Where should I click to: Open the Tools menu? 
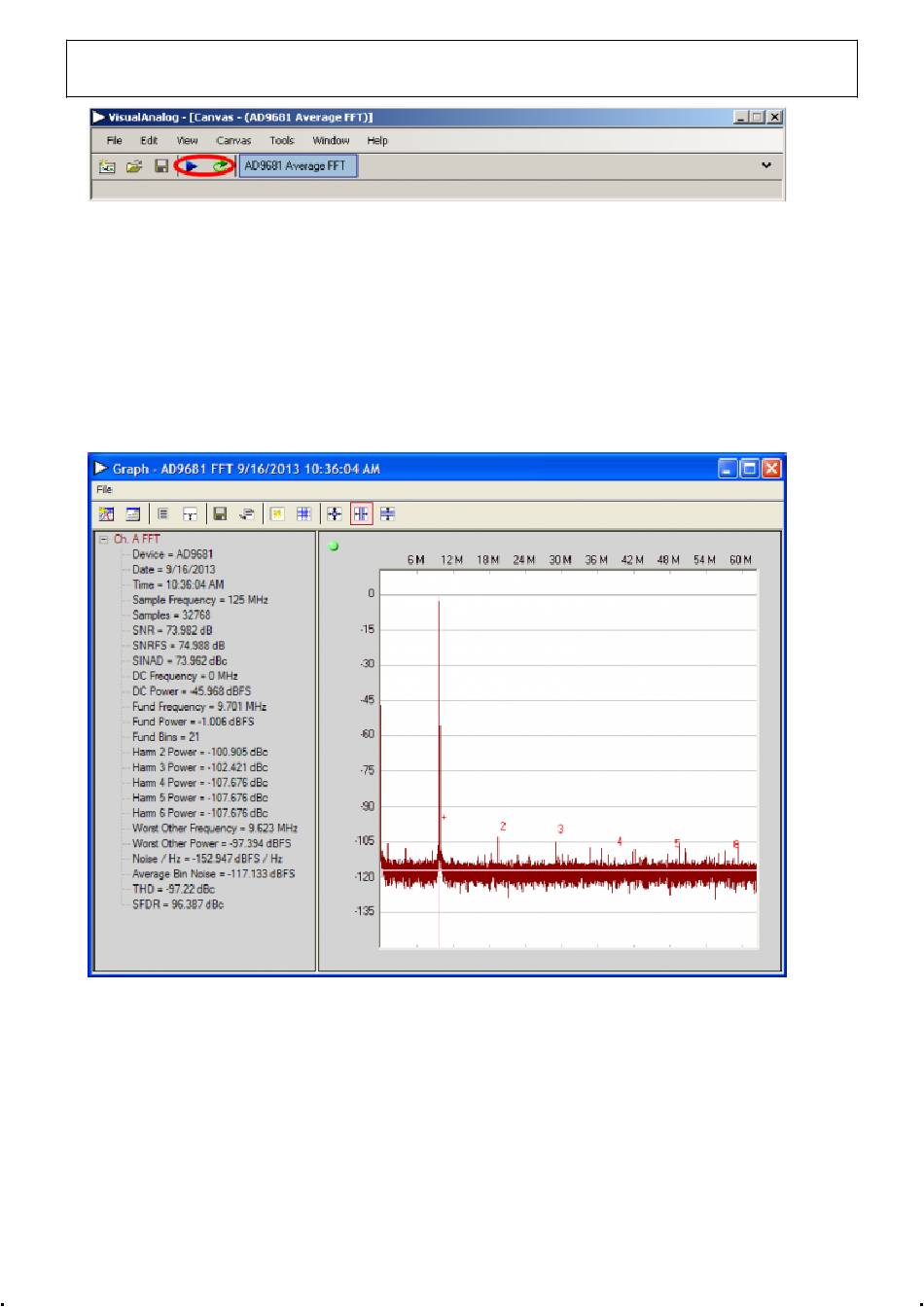pyautogui.click(x=282, y=141)
